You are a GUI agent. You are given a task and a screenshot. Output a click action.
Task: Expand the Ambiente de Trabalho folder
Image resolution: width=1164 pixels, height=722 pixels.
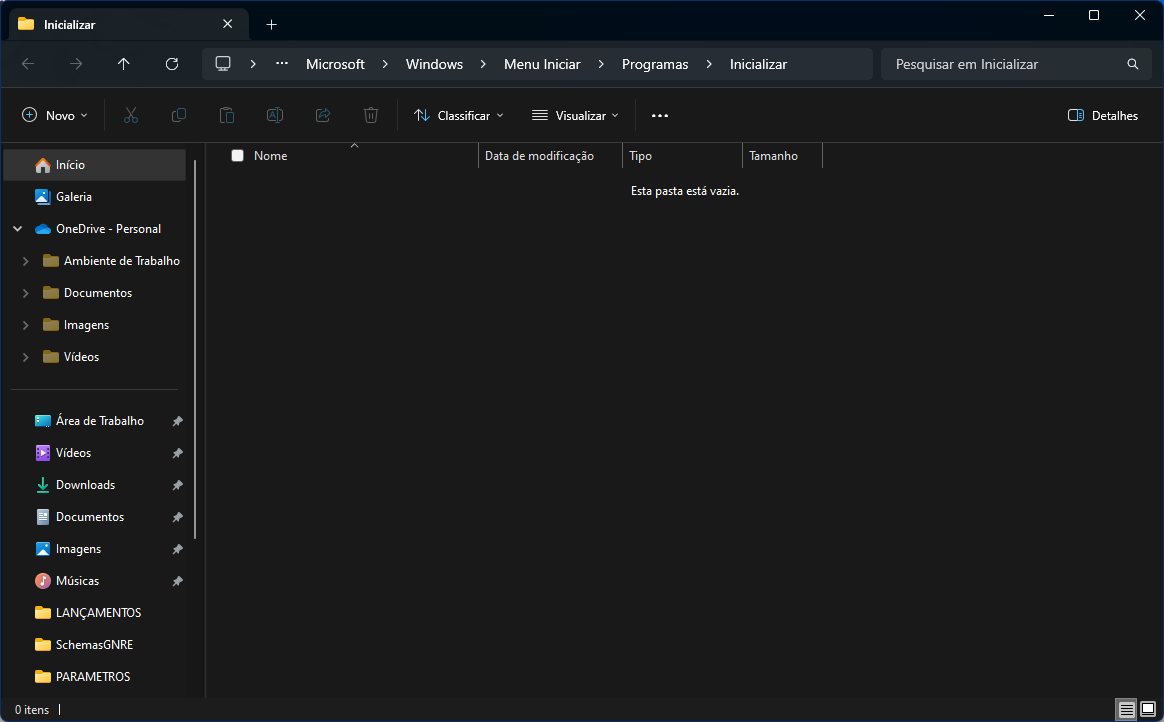pos(26,261)
